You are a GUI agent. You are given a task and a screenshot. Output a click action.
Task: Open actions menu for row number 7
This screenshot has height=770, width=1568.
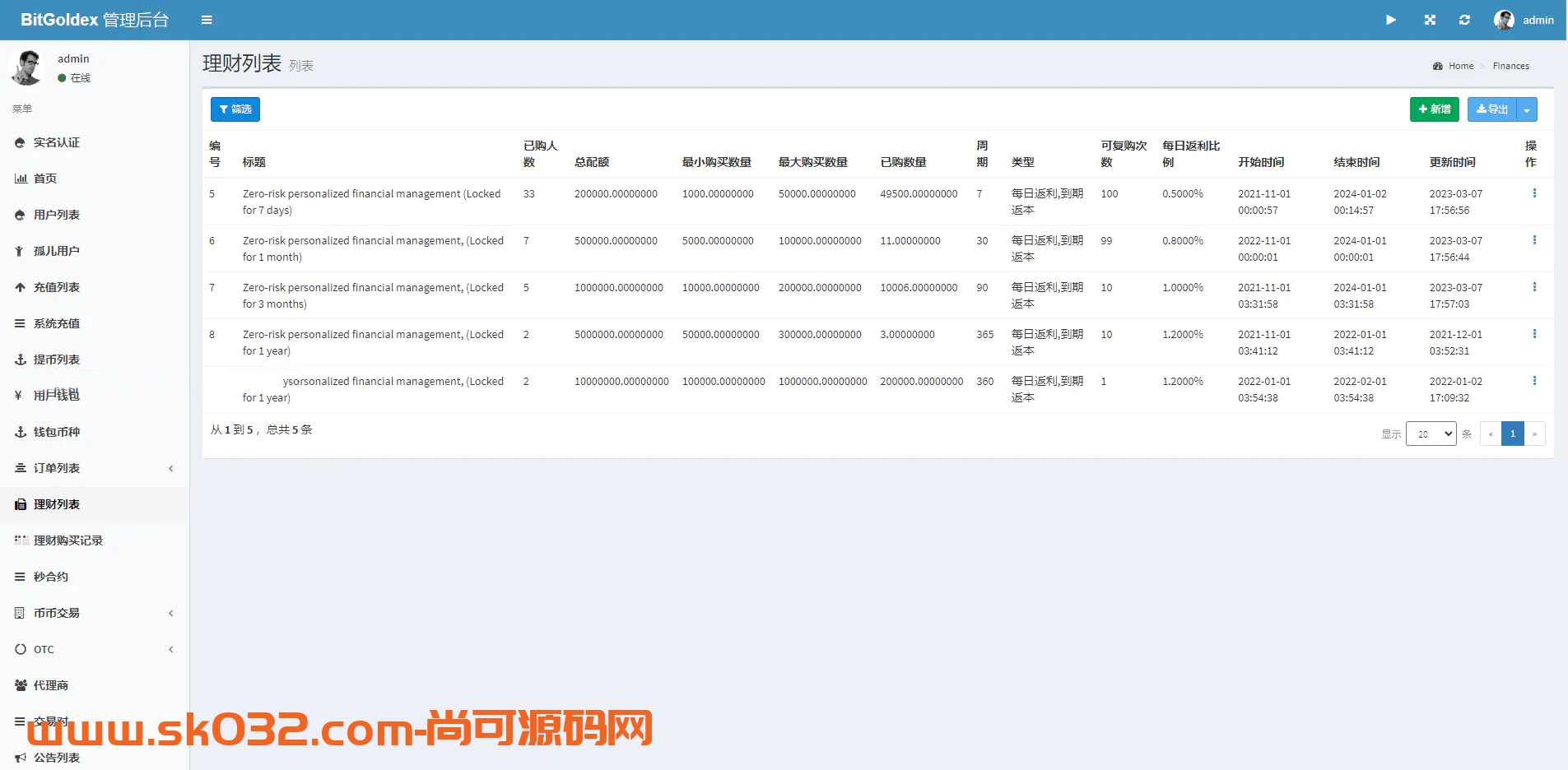1534,287
